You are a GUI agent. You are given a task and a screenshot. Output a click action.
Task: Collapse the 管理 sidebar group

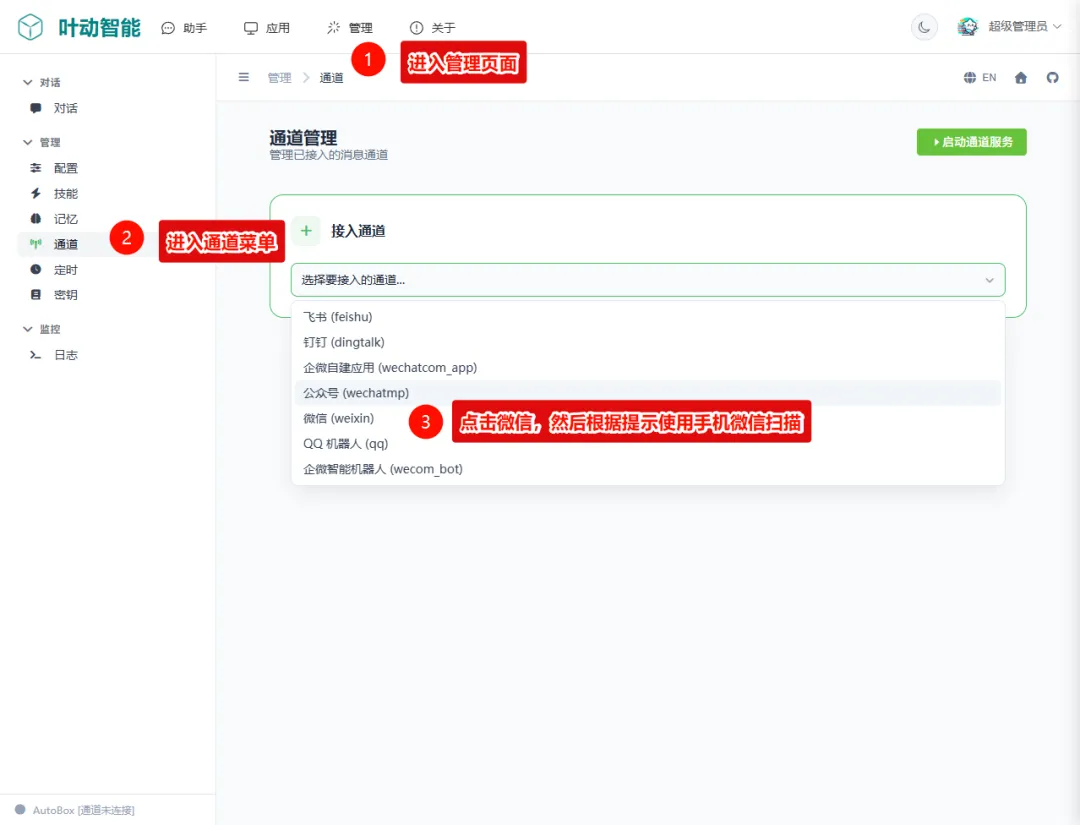click(x=41, y=143)
